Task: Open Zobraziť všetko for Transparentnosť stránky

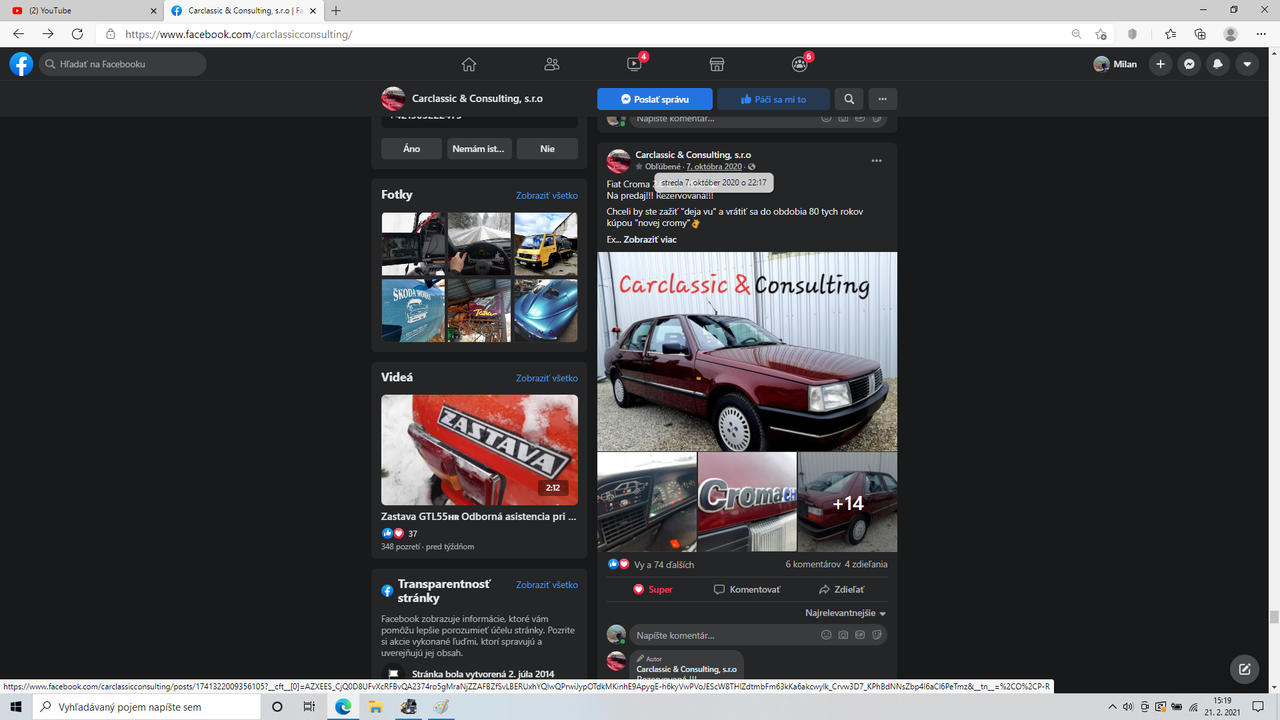Action: pos(547,585)
